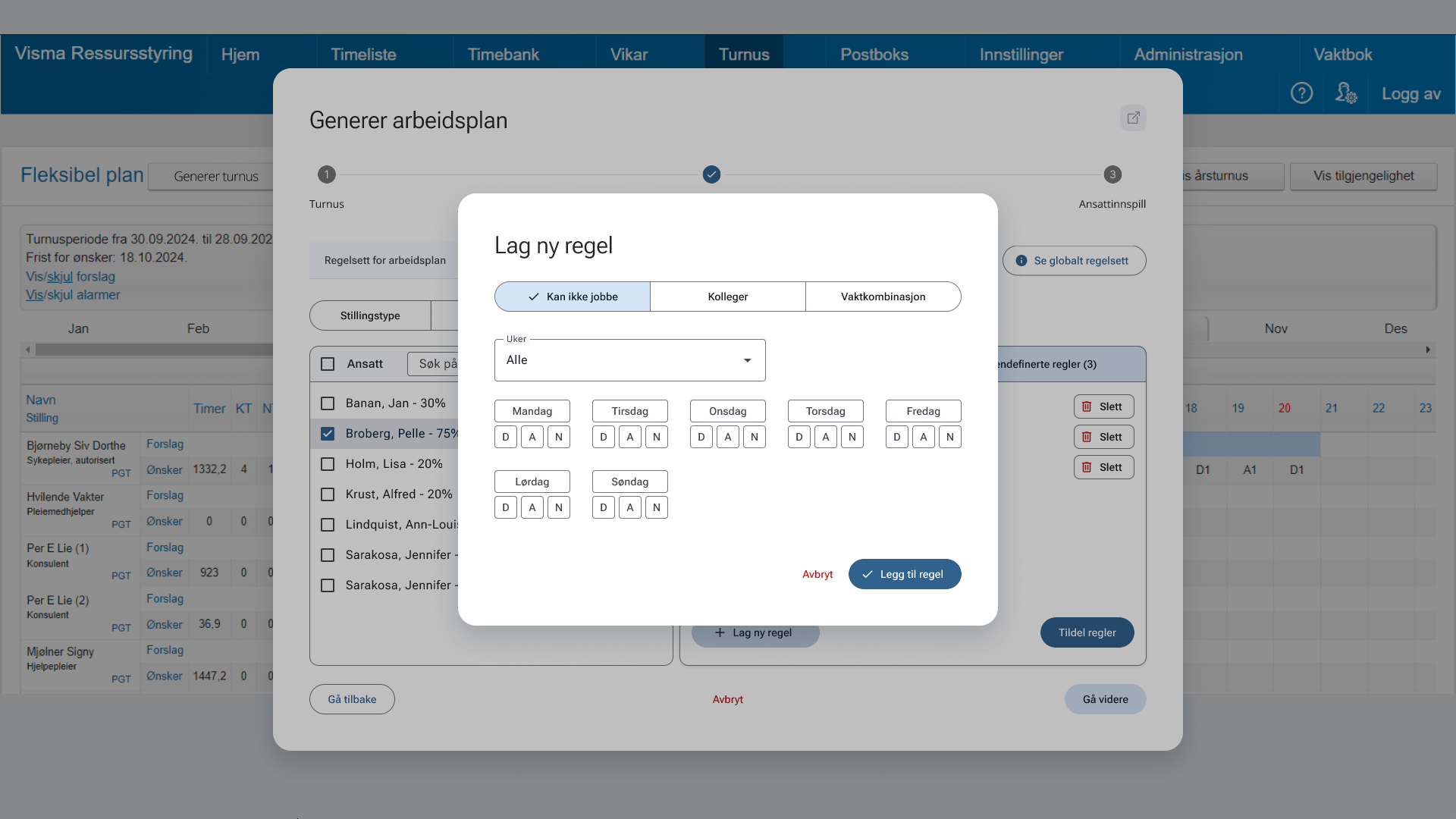Click Legg til regel button
Screen dimensions: 1456x819
(905, 574)
